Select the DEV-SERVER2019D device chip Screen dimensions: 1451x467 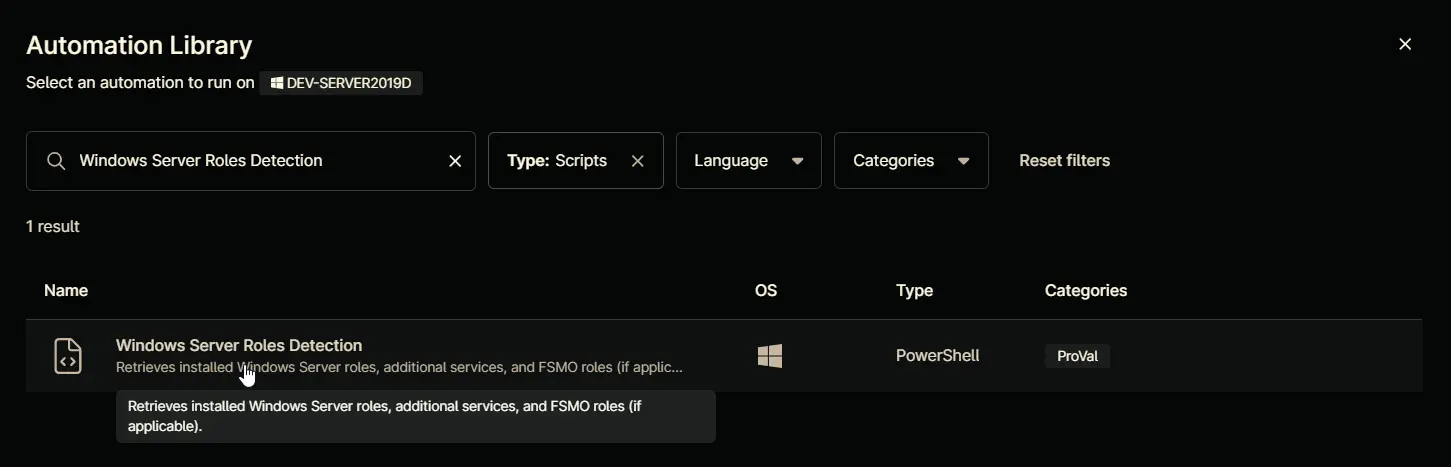341,83
